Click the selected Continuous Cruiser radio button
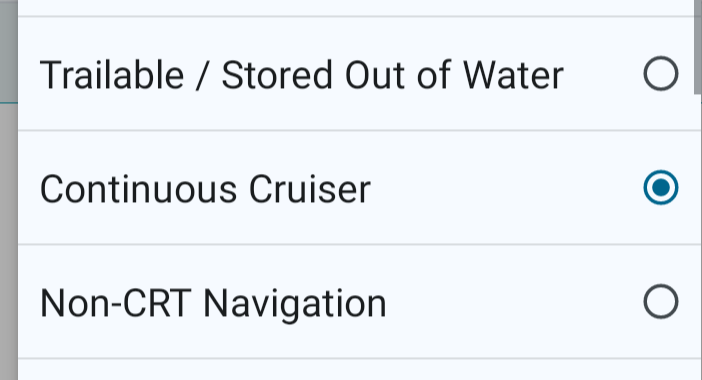 pos(661,188)
